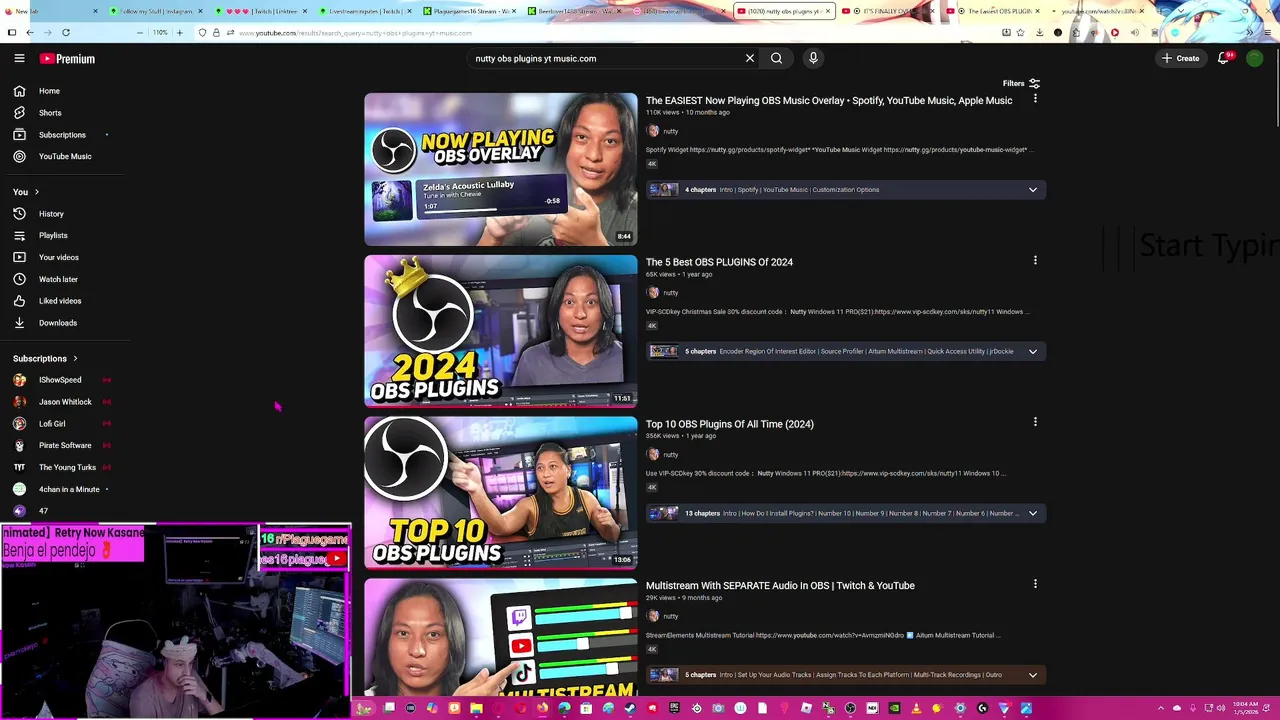Click the Liked videos thumbs-up icon

[19, 301]
